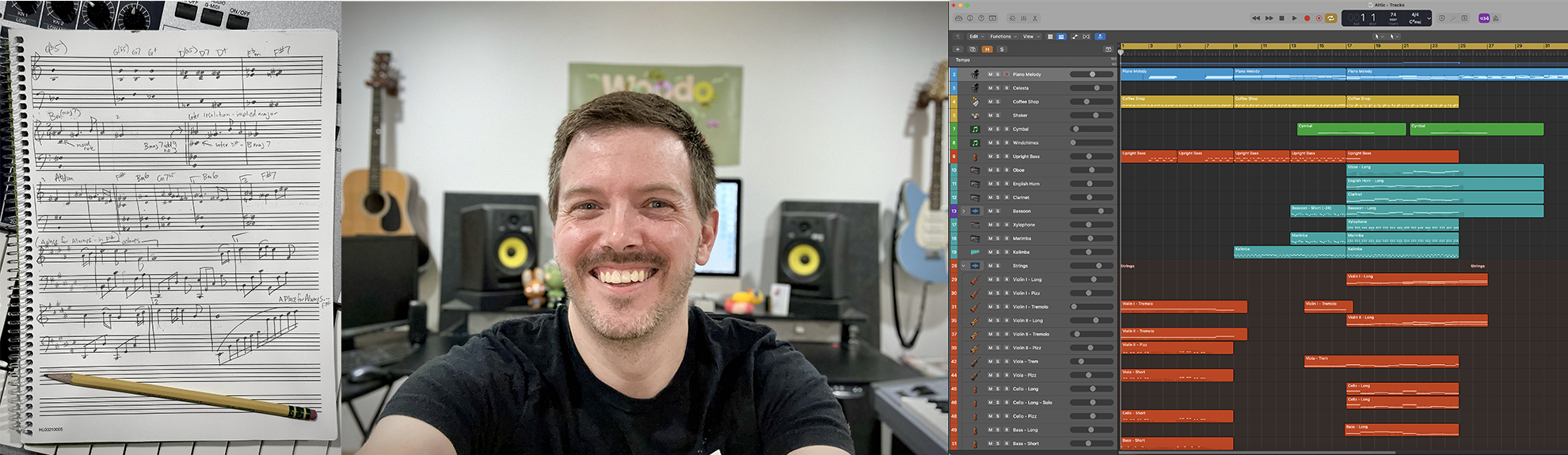Click the Coffee Shop drummer icon
The width and height of the screenshot is (1568, 455).
point(975,102)
